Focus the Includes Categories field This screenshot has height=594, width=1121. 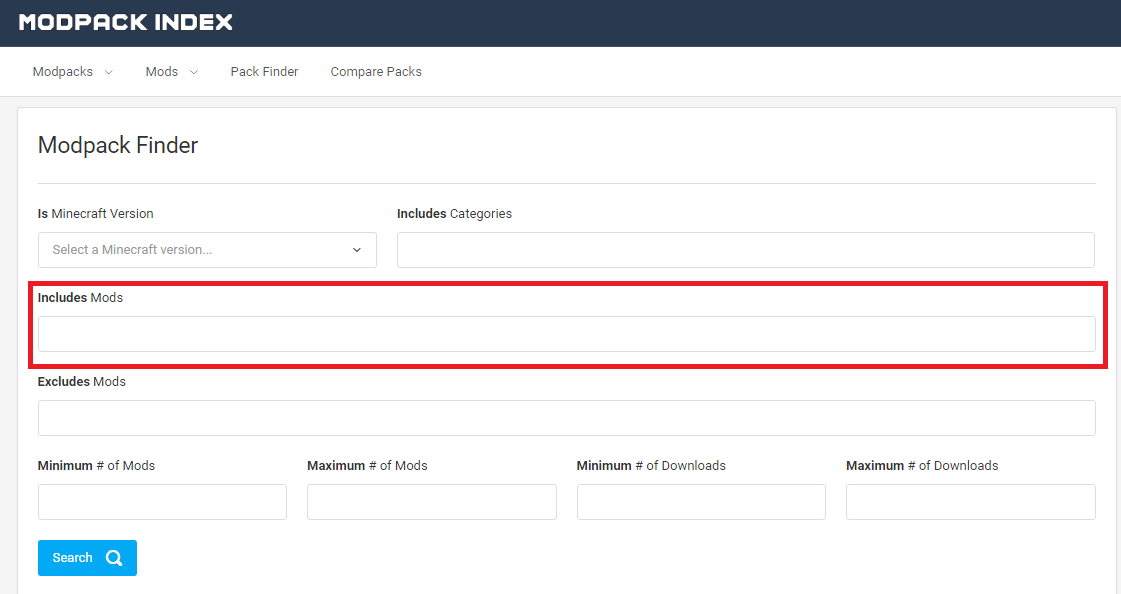(745, 250)
